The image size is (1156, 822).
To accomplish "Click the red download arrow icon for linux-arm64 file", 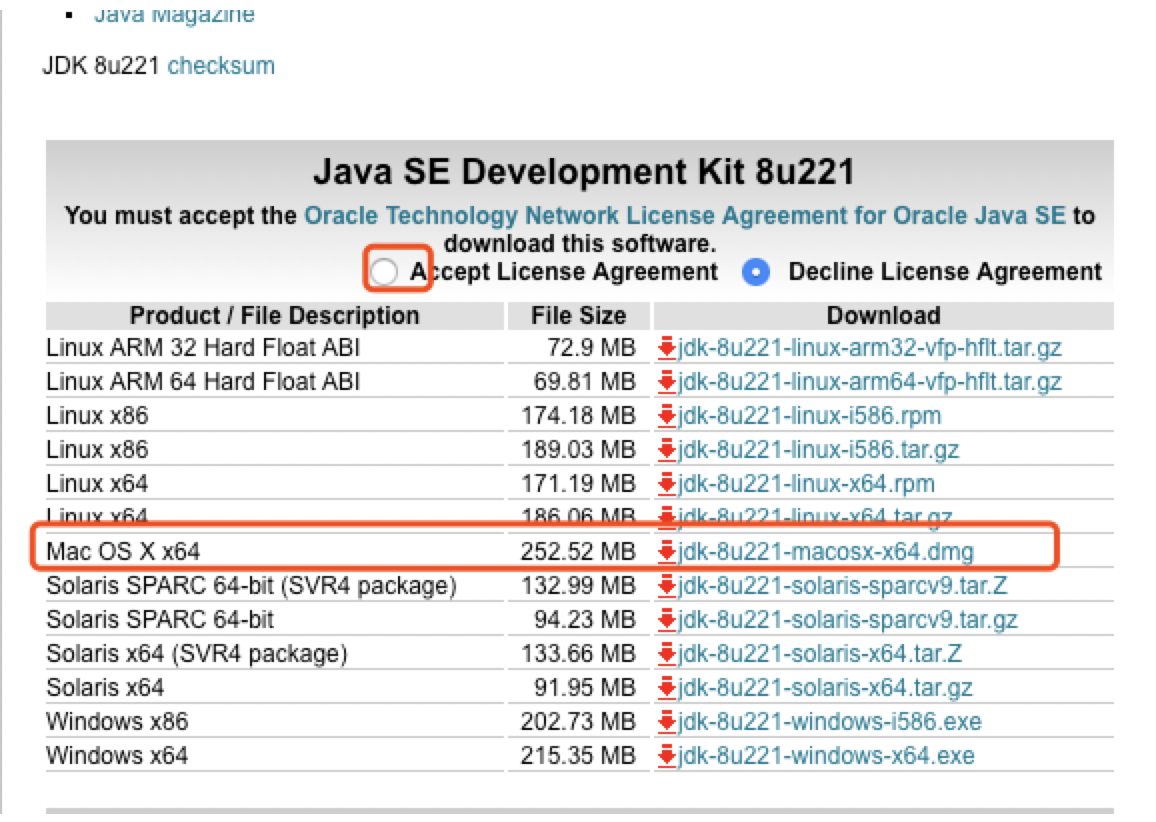I will (x=666, y=381).
